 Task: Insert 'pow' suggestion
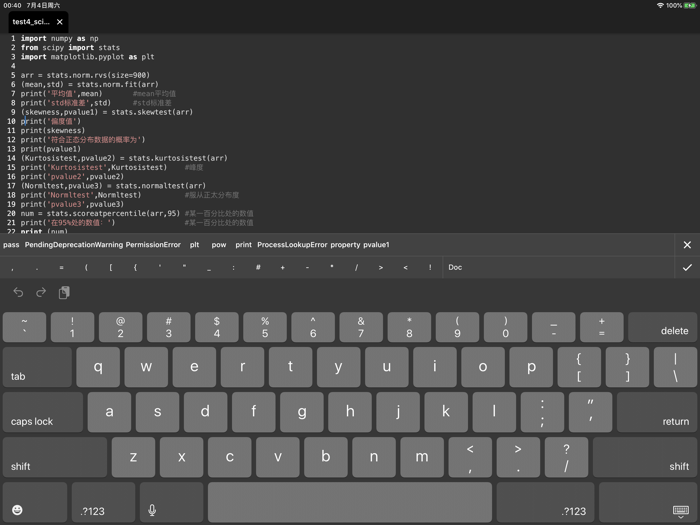click(x=219, y=245)
